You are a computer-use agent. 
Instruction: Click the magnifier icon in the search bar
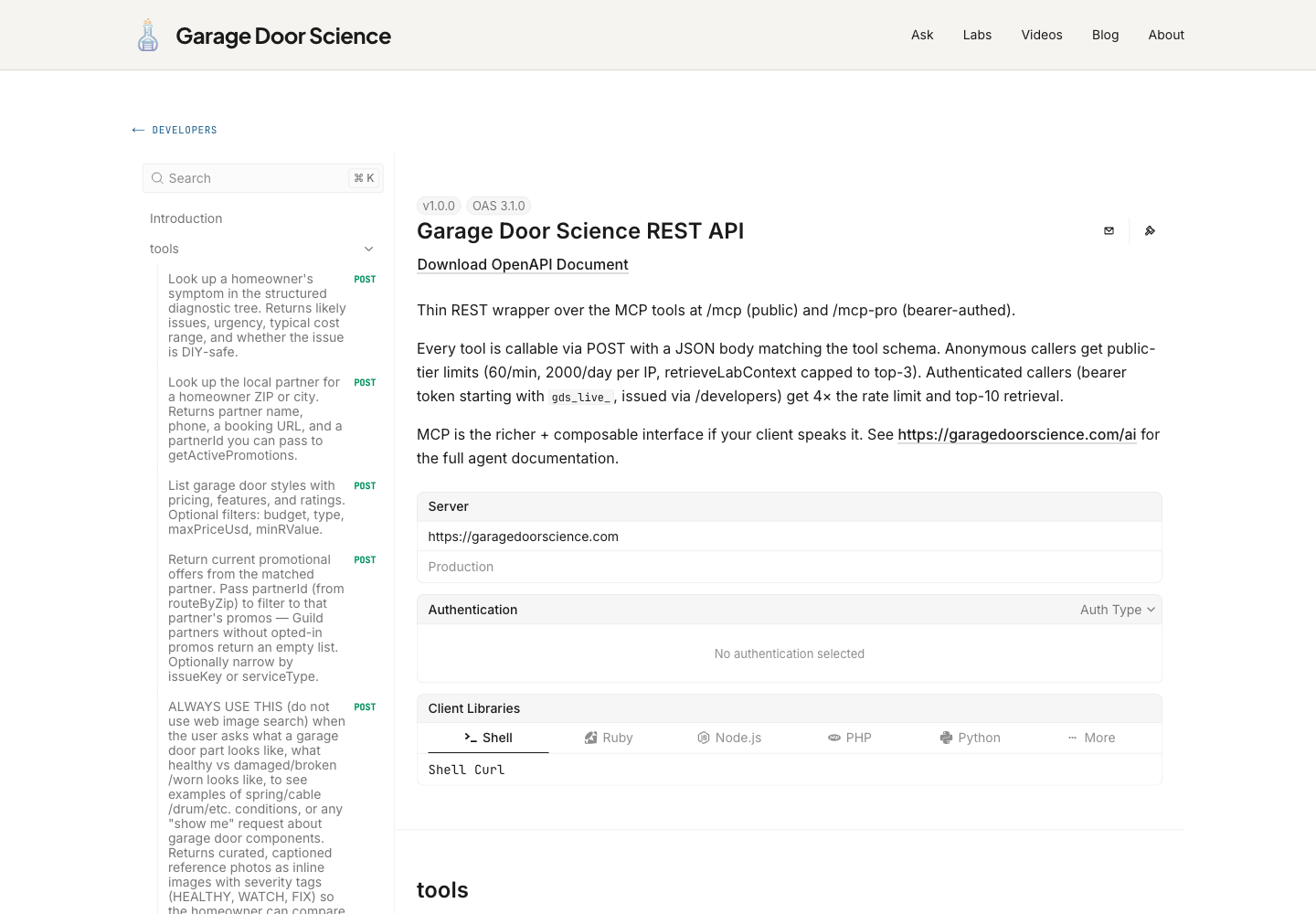click(157, 178)
